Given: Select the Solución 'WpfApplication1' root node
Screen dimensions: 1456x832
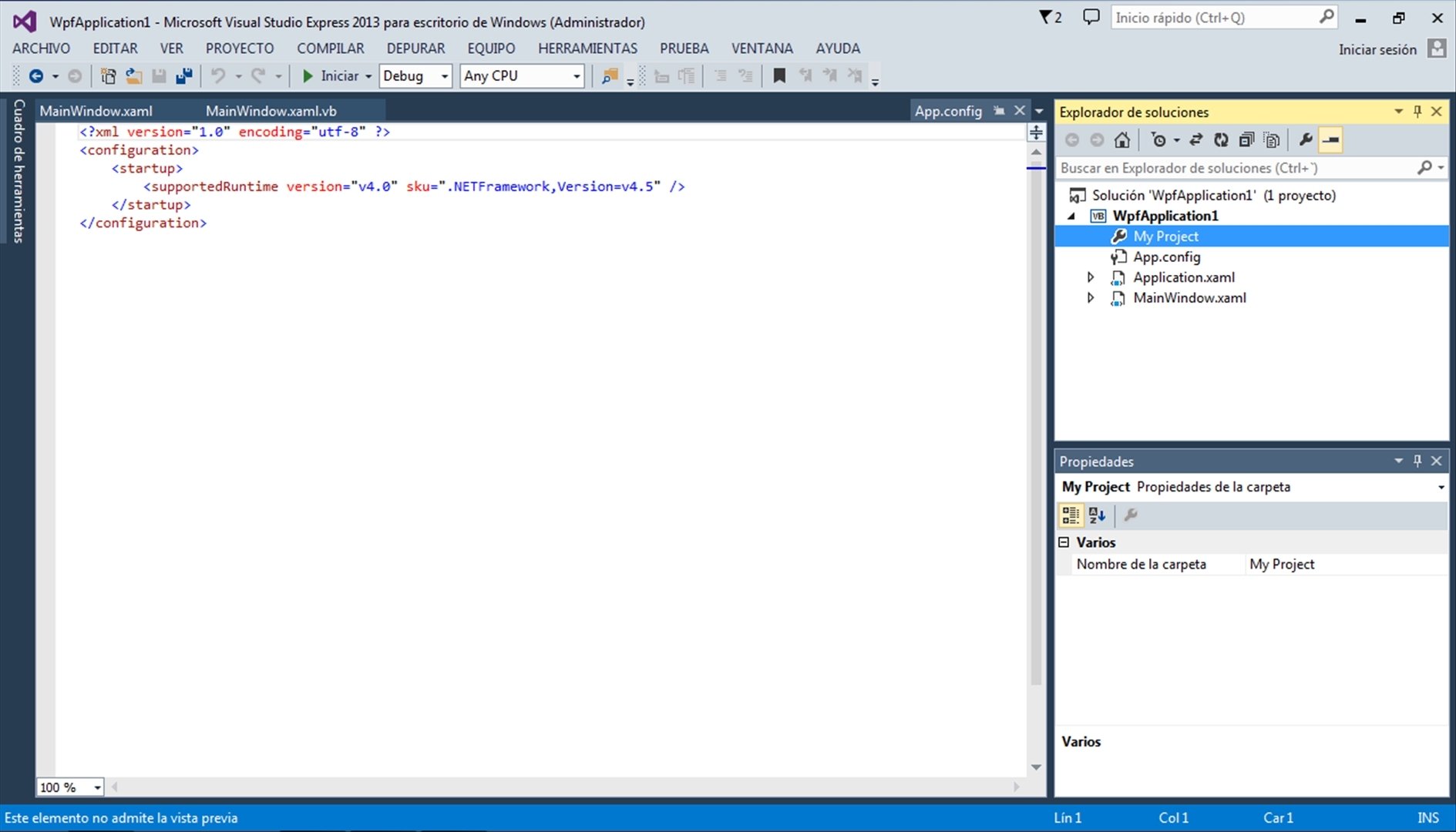Looking at the screenshot, I should (x=1213, y=195).
